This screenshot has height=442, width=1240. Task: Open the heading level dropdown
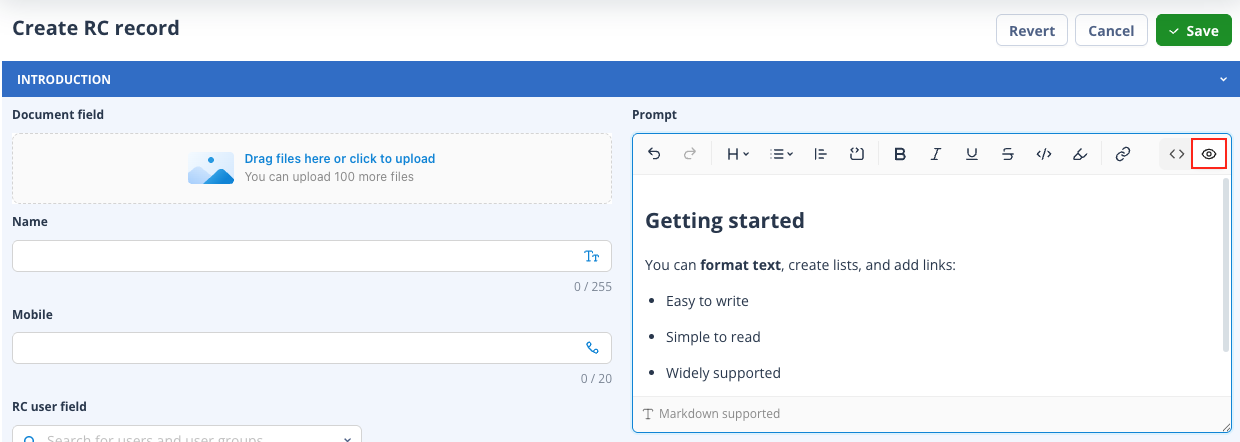pyautogui.click(x=738, y=154)
